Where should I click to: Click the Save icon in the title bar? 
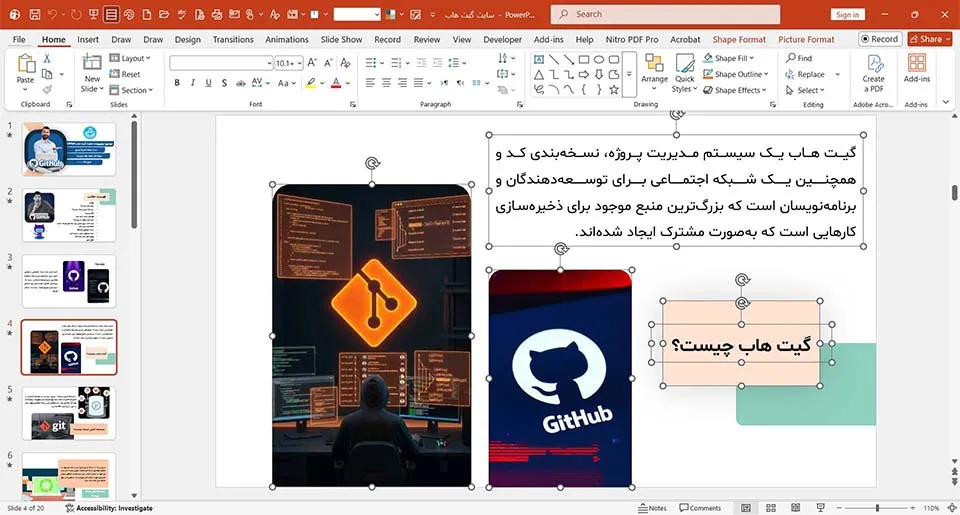pyautogui.click(x=35, y=14)
